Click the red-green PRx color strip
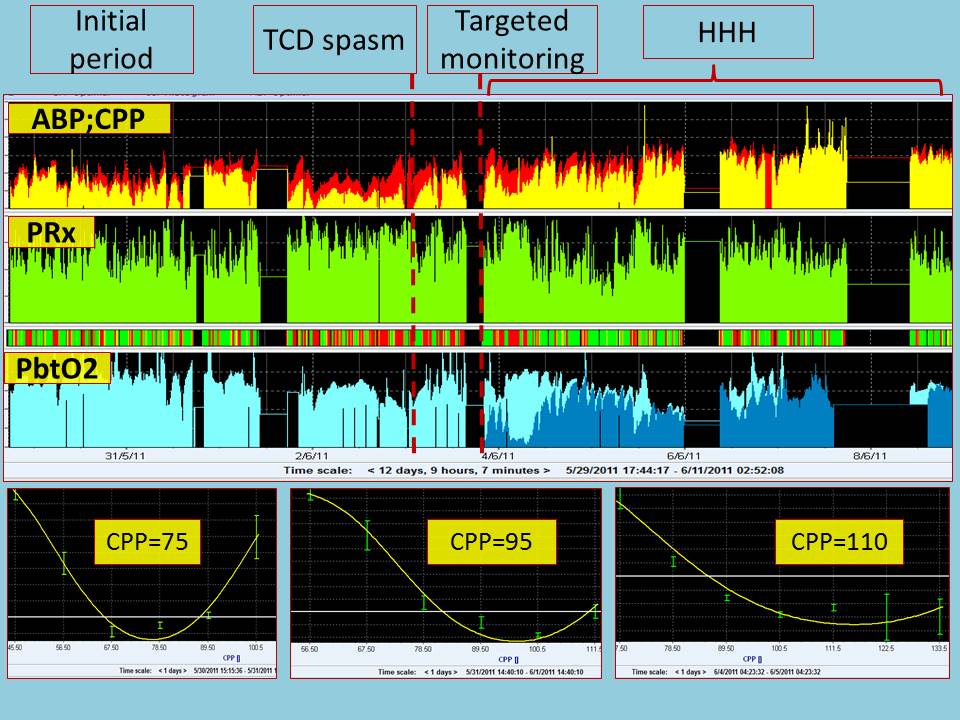The height and width of the screenshot is (720, 960). (x=478, y=337)
